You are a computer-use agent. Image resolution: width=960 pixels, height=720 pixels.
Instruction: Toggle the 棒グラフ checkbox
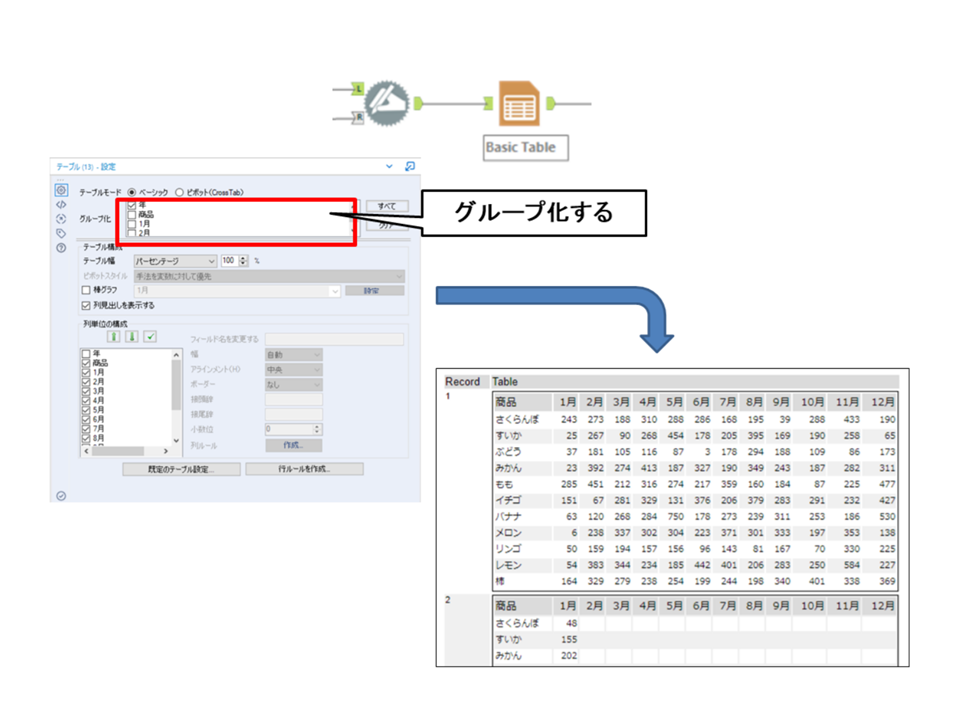click(x=85, y=290)
